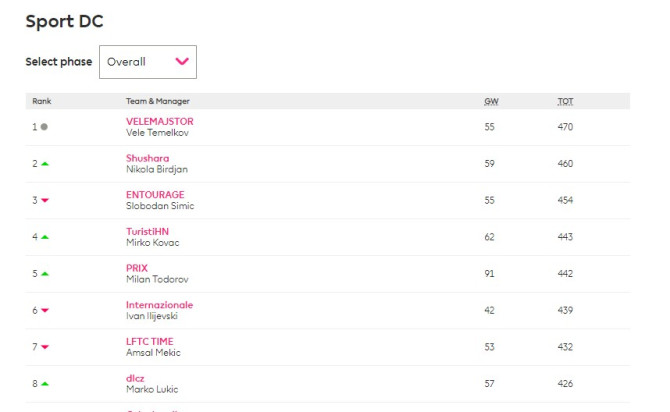Image resolution: width=670 pixels, height=412 pixels.
Task: Open VELEMAJSTOR team link
Action: [159, 121]
